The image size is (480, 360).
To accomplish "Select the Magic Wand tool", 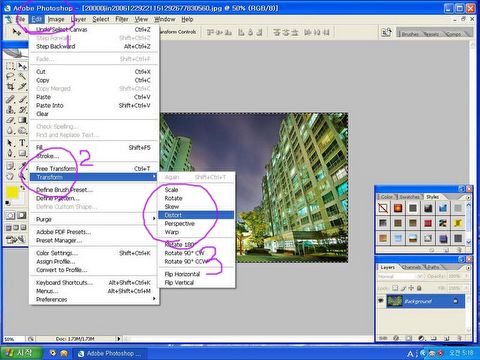I will pyautogui.click(x=22, y=76).
